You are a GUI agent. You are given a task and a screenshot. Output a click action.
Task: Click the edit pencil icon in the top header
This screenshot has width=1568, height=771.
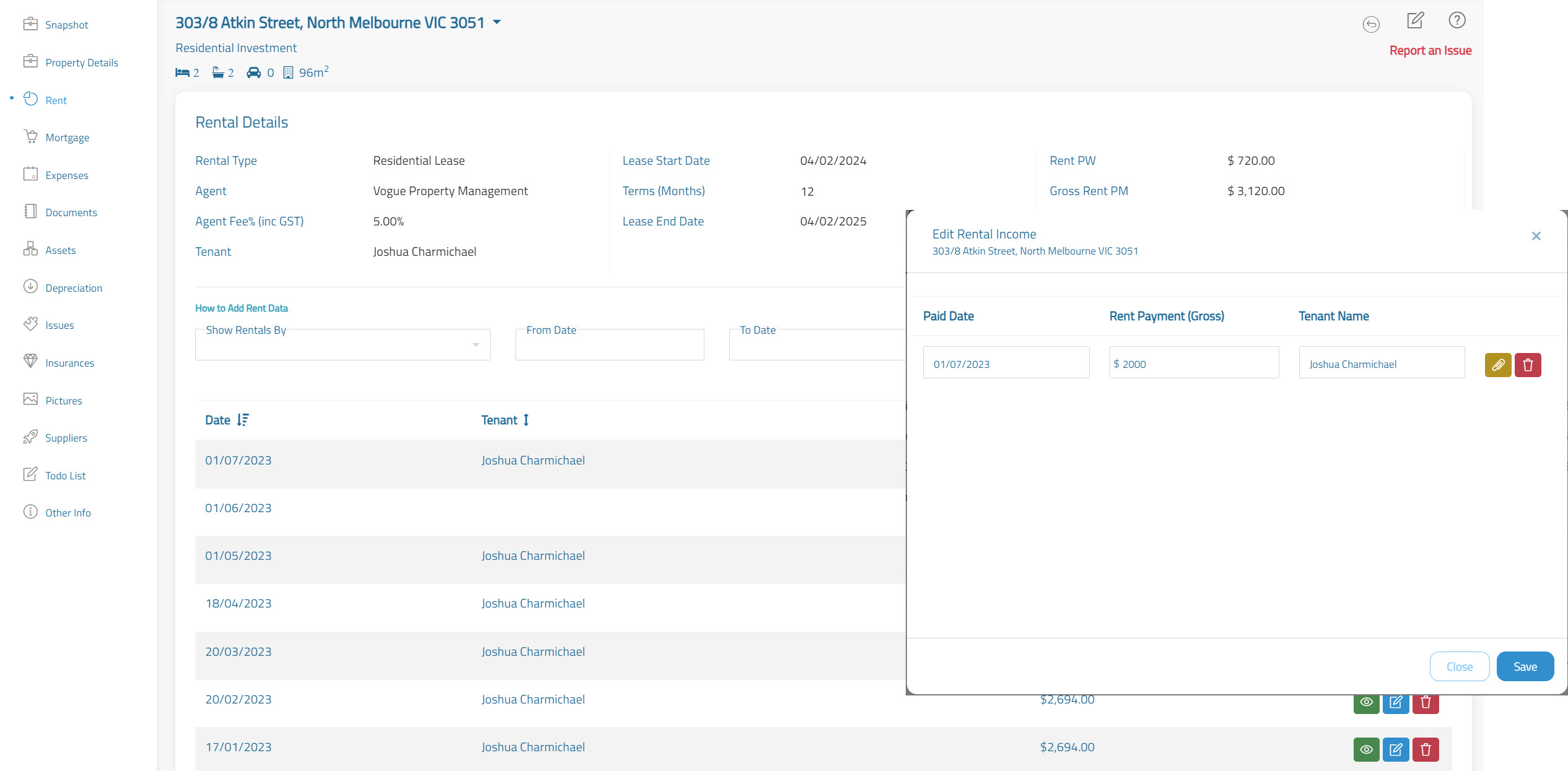(x=1415, y=21)
